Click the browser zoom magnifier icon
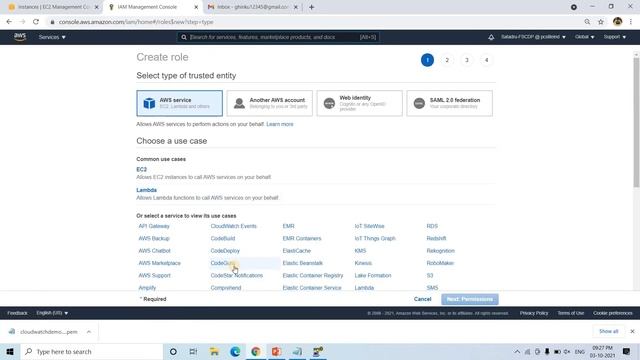This screenshot has height=360, width=640. coord(587,22)
